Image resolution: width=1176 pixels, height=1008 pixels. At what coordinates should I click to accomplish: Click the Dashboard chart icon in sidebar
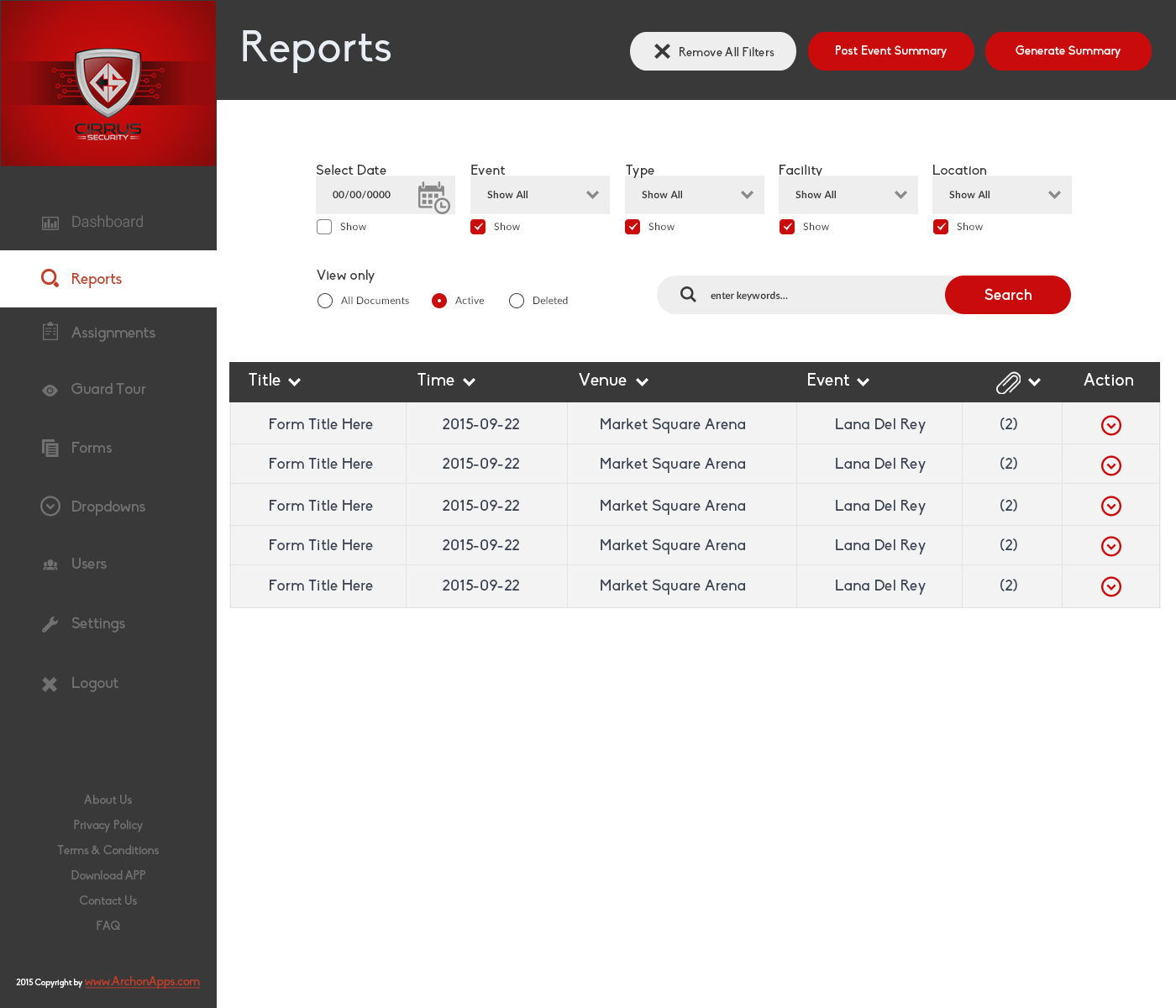(50, 223)
